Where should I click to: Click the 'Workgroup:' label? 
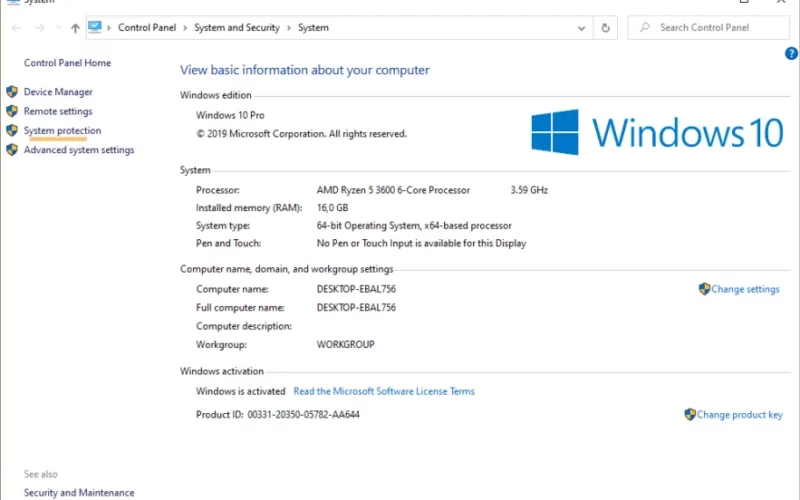point(221,344)
